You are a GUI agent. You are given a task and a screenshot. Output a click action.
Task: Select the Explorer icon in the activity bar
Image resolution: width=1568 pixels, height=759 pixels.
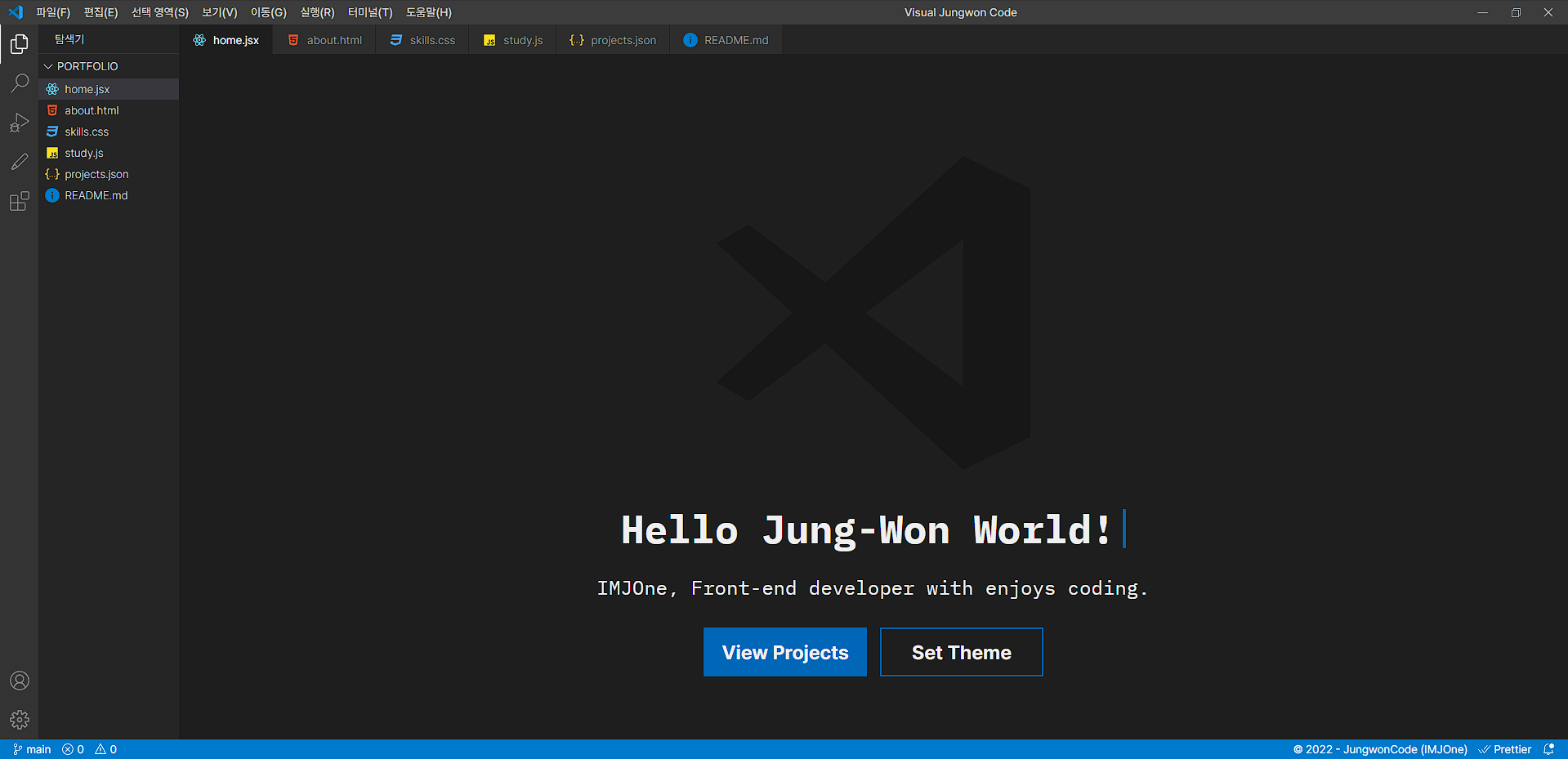pyautogui.click(x=19, y=44)
